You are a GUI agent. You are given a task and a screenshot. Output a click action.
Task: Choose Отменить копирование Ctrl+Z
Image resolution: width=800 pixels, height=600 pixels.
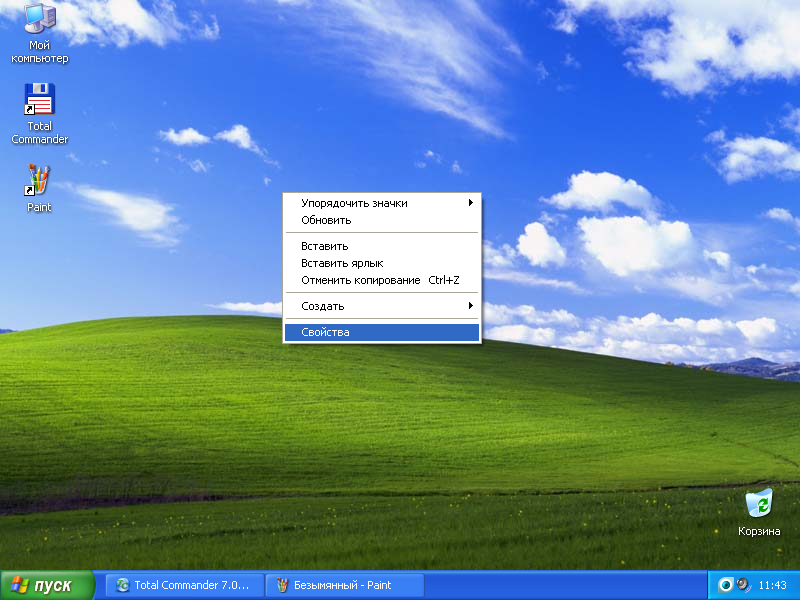click(382, 280)
